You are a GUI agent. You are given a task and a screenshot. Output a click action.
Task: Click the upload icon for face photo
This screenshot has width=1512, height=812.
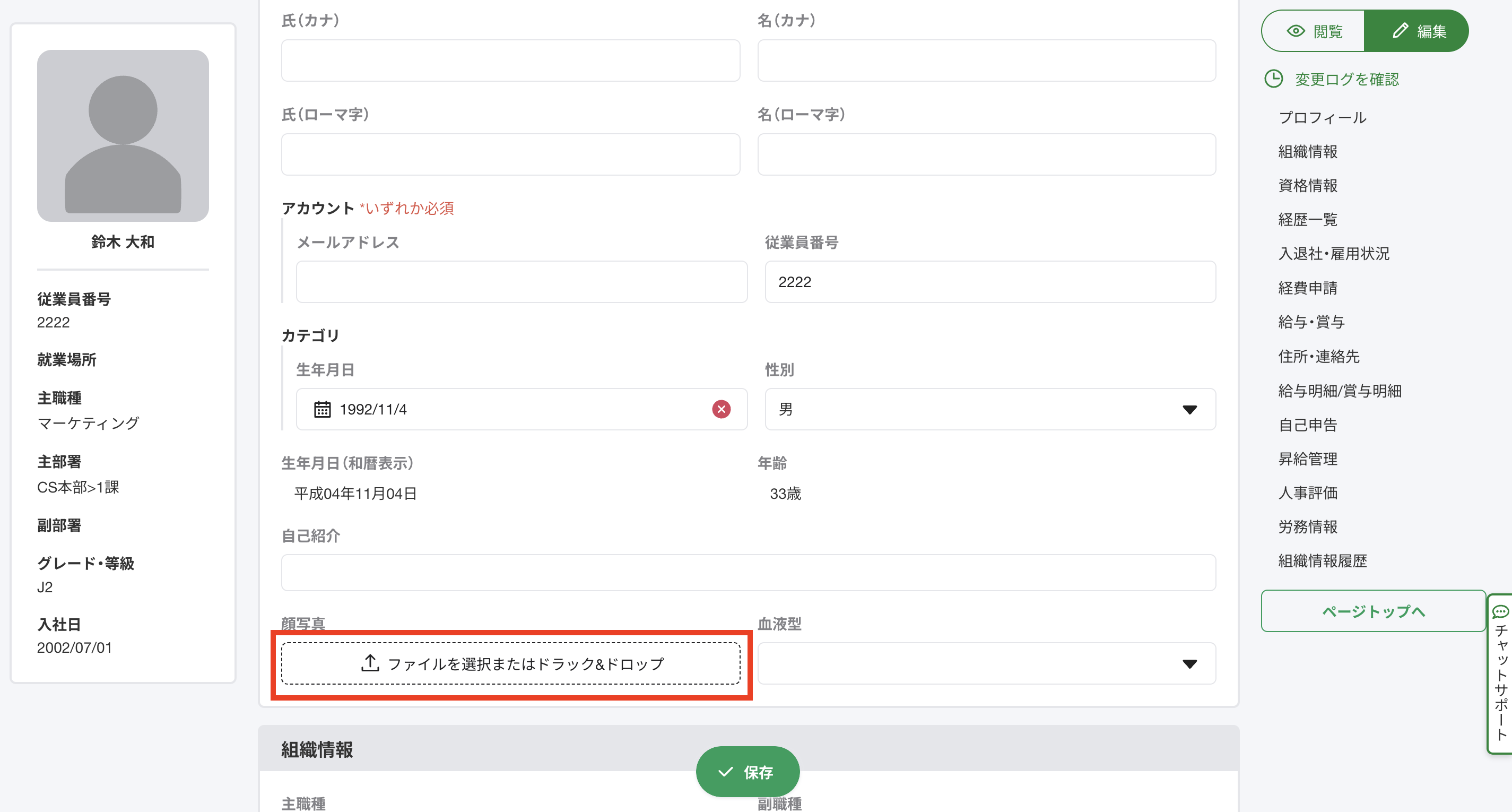point(370,663)
